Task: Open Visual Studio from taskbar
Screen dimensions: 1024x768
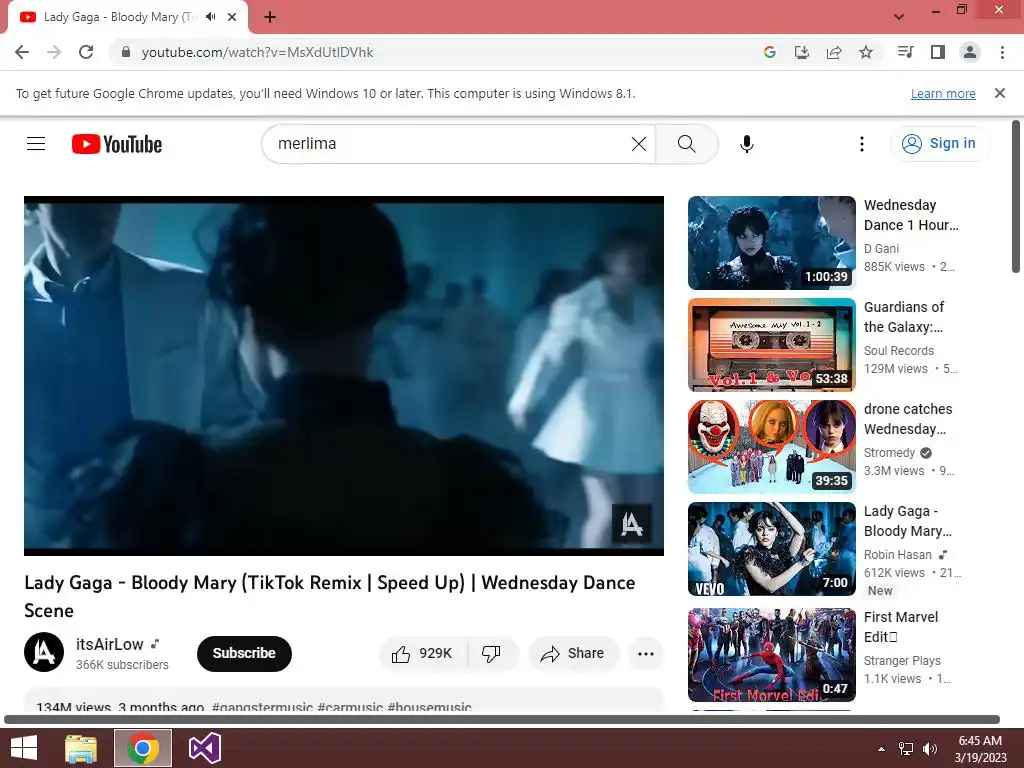Action: pos(204,748)
